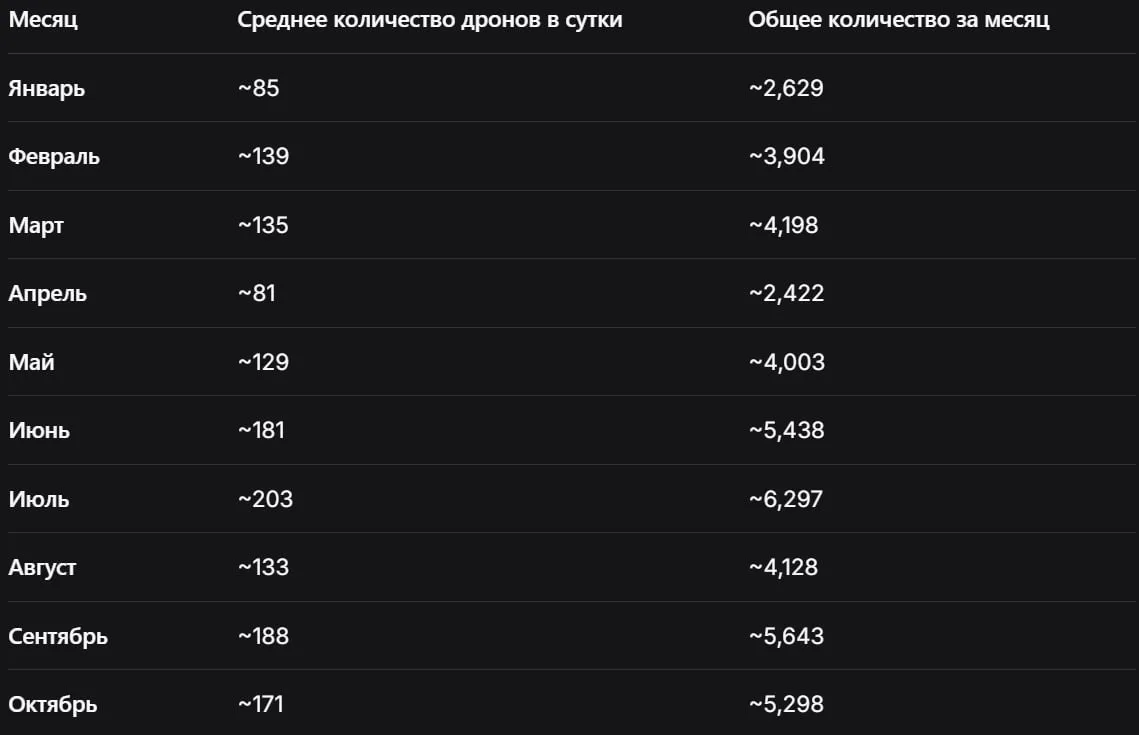Click the daily average value "~85"

pyautogui.click(x=258, y=88)
